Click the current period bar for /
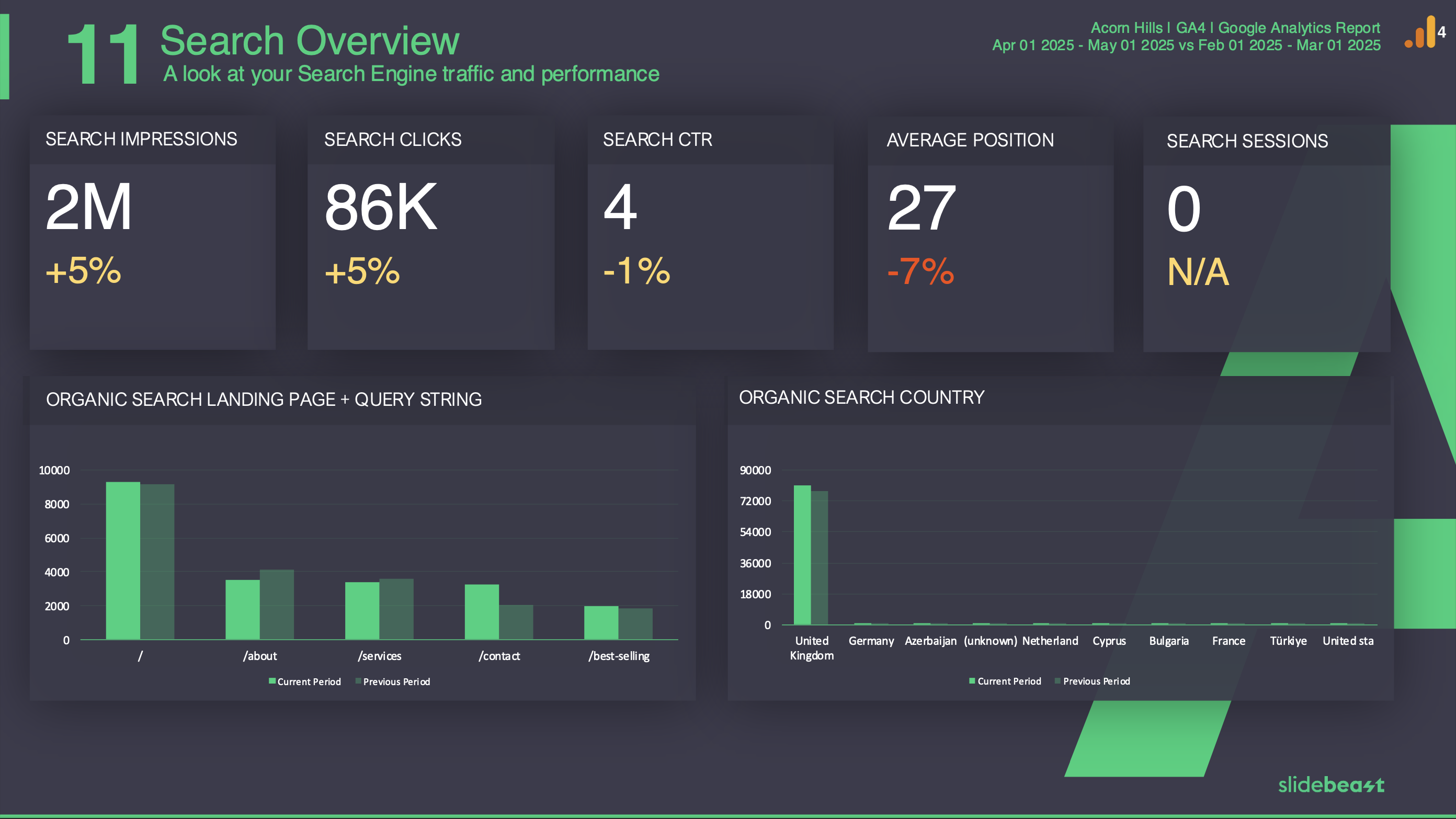Image resolution: width=1456 pixels, height=819 pixels. (x=123, y=561)
